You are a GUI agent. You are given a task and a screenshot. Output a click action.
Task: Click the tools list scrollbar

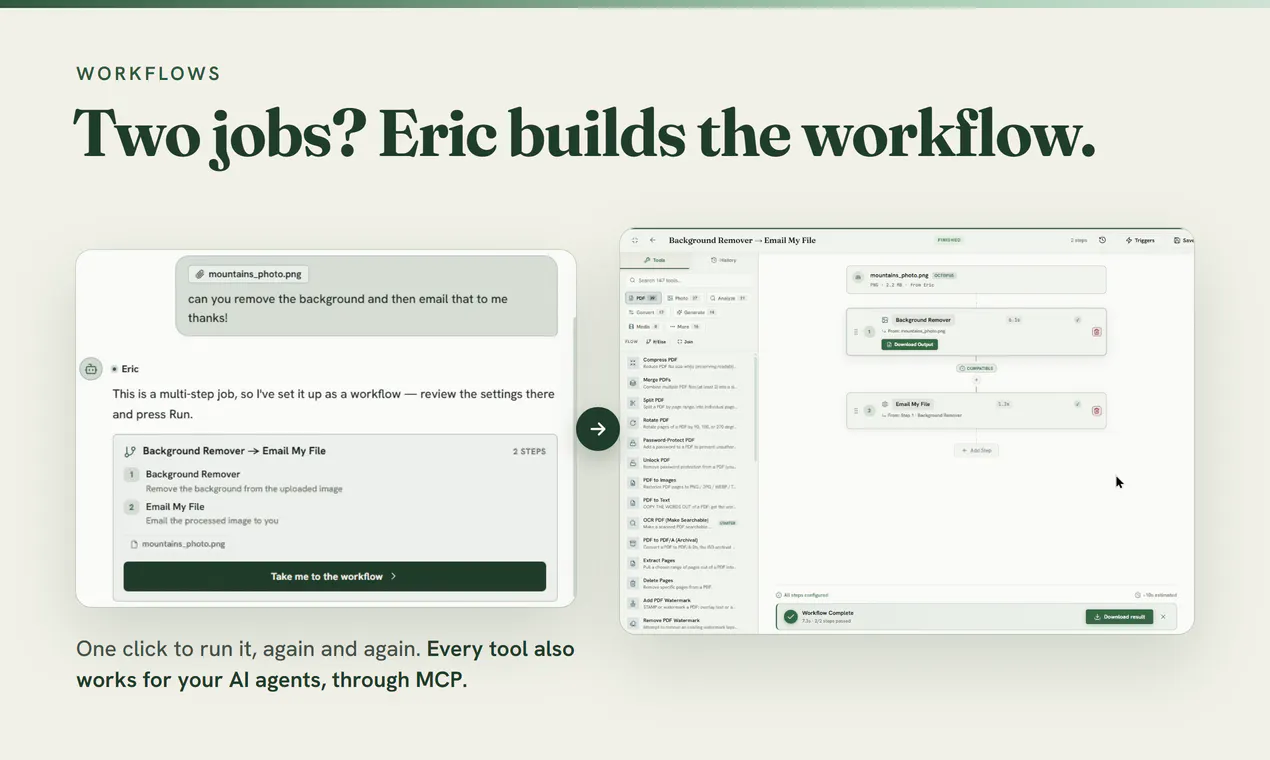[x=756, y=408]
